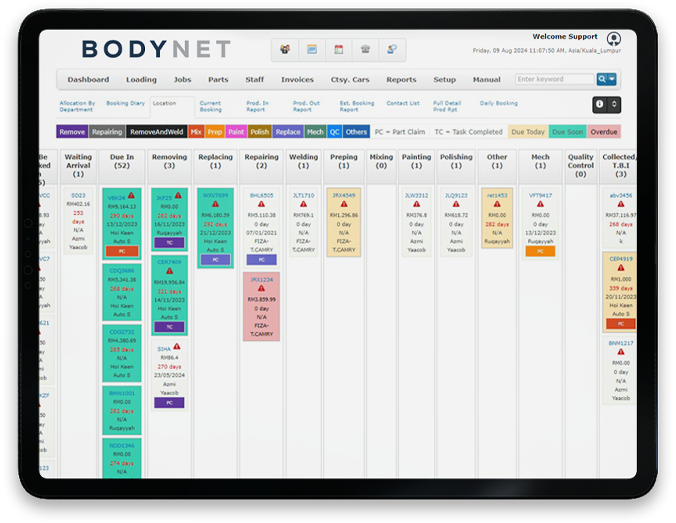Open the Parts menu
This screenshot has height=523, width=676.
tap(218, 79)
